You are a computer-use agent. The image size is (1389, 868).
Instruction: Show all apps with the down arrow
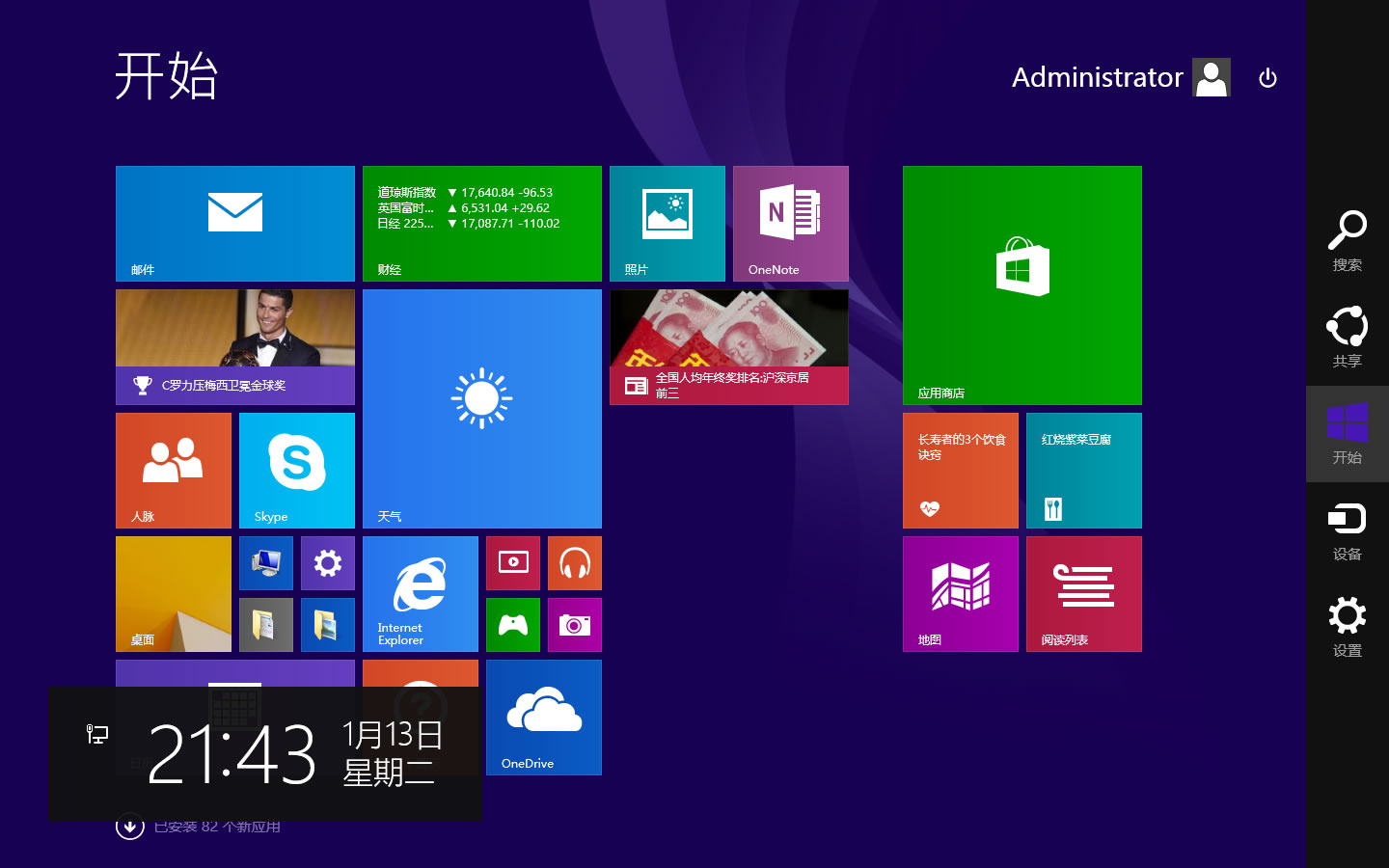pos(130,827)
